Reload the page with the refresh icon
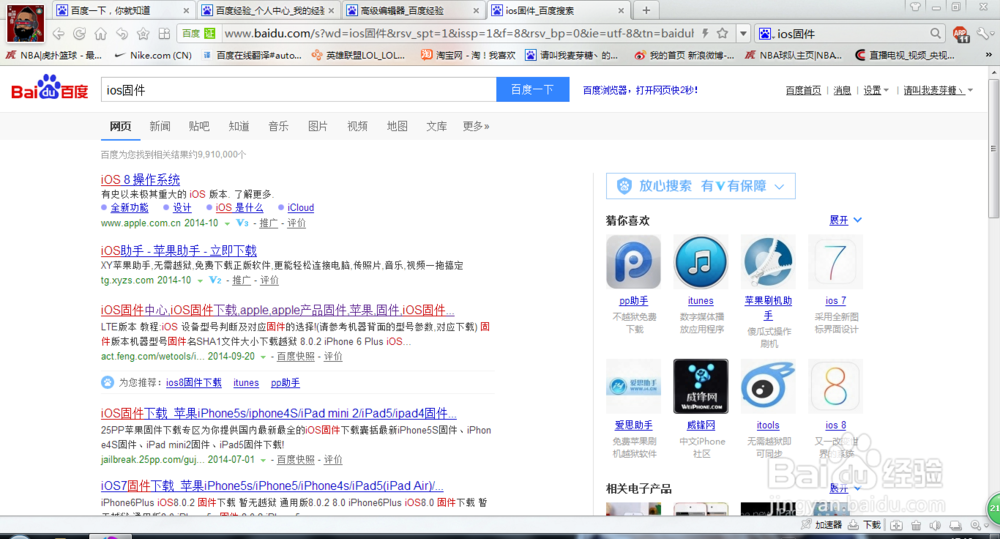The image size is (1000, 539). (80, 34)
